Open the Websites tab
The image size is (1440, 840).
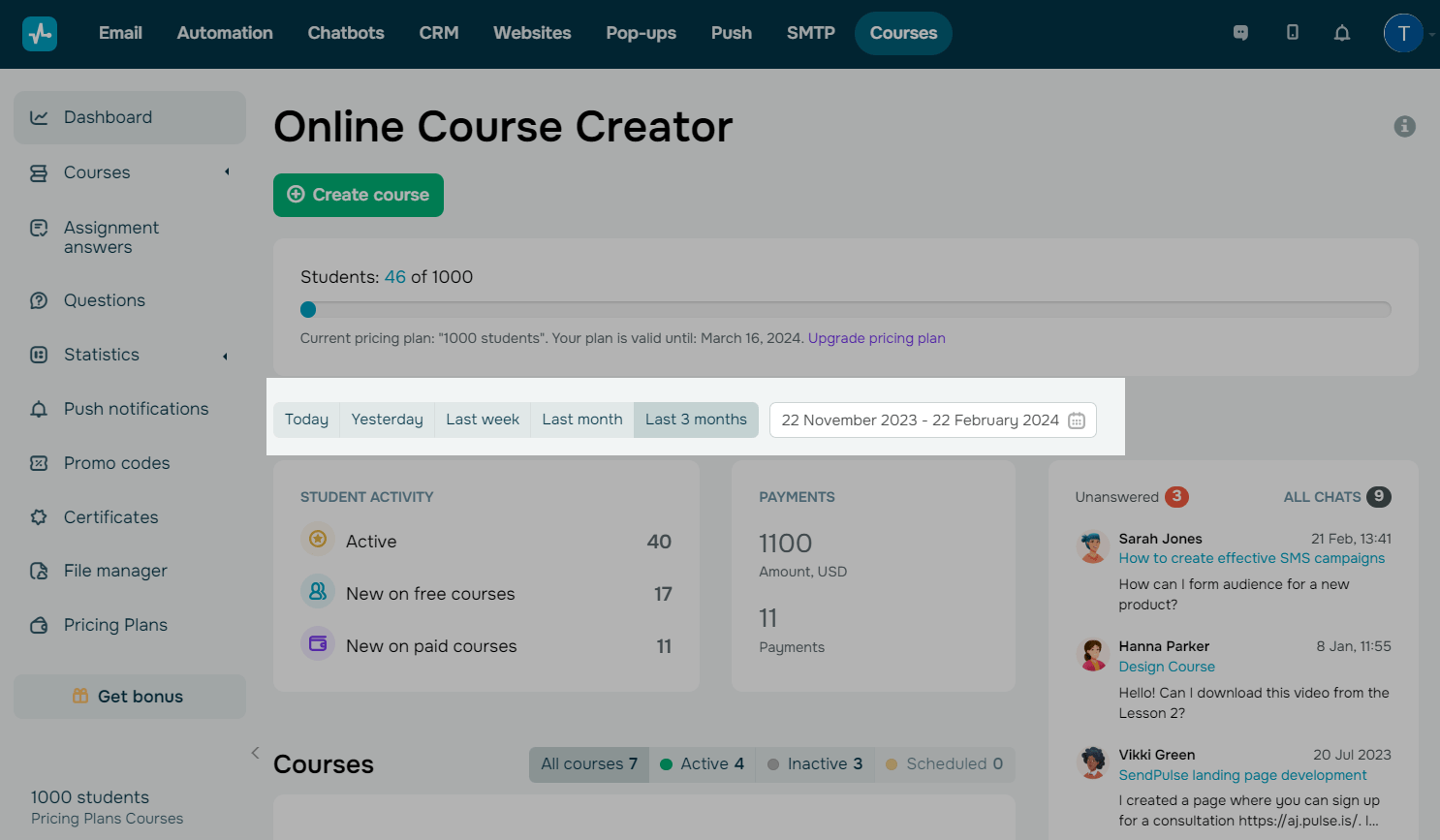point(532,33)
